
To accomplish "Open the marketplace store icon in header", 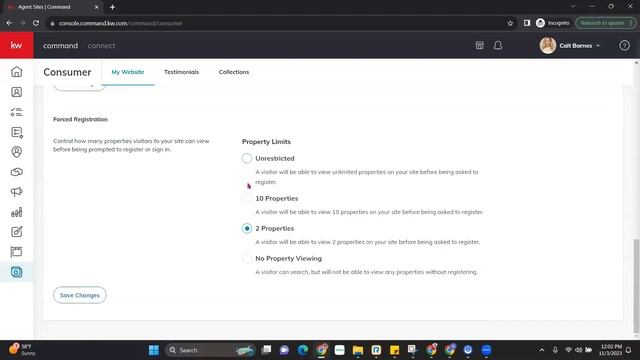I will tap(480, 45).
